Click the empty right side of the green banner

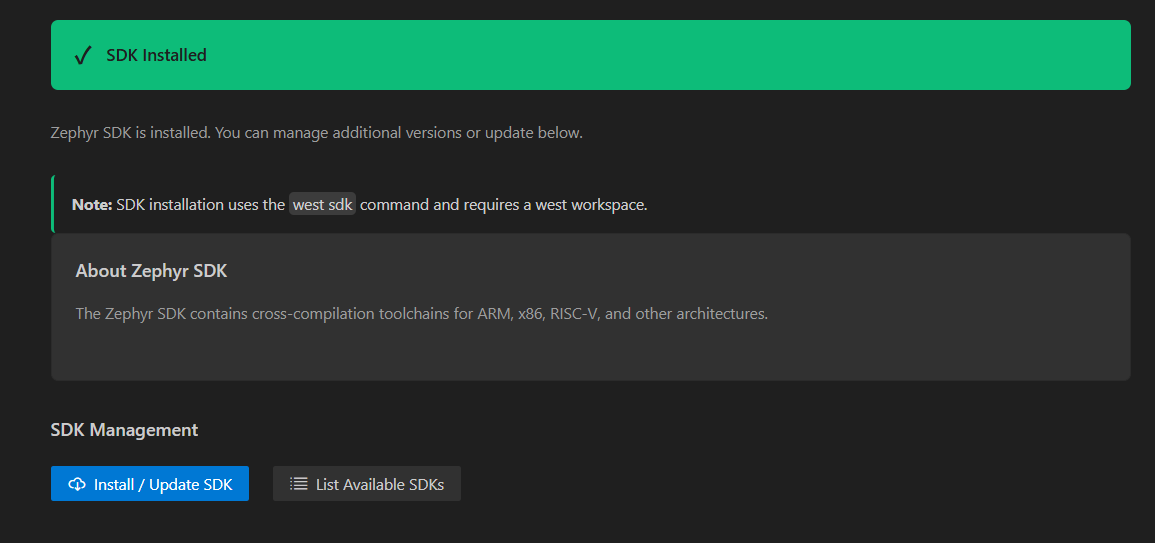point(800,56)
